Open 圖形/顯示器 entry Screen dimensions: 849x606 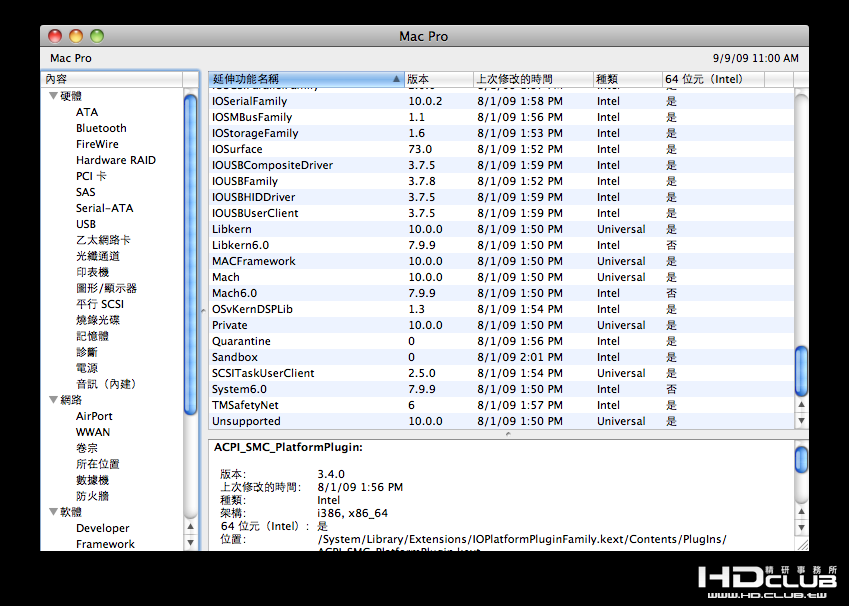106,288
